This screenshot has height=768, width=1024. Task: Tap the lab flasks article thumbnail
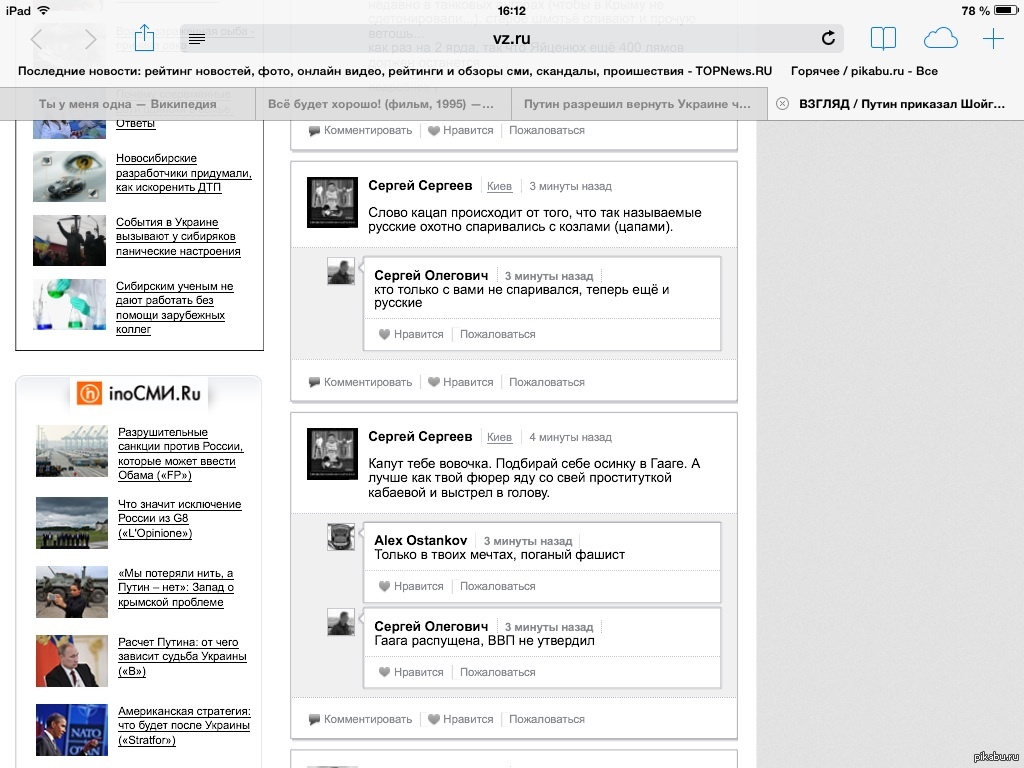69,304
